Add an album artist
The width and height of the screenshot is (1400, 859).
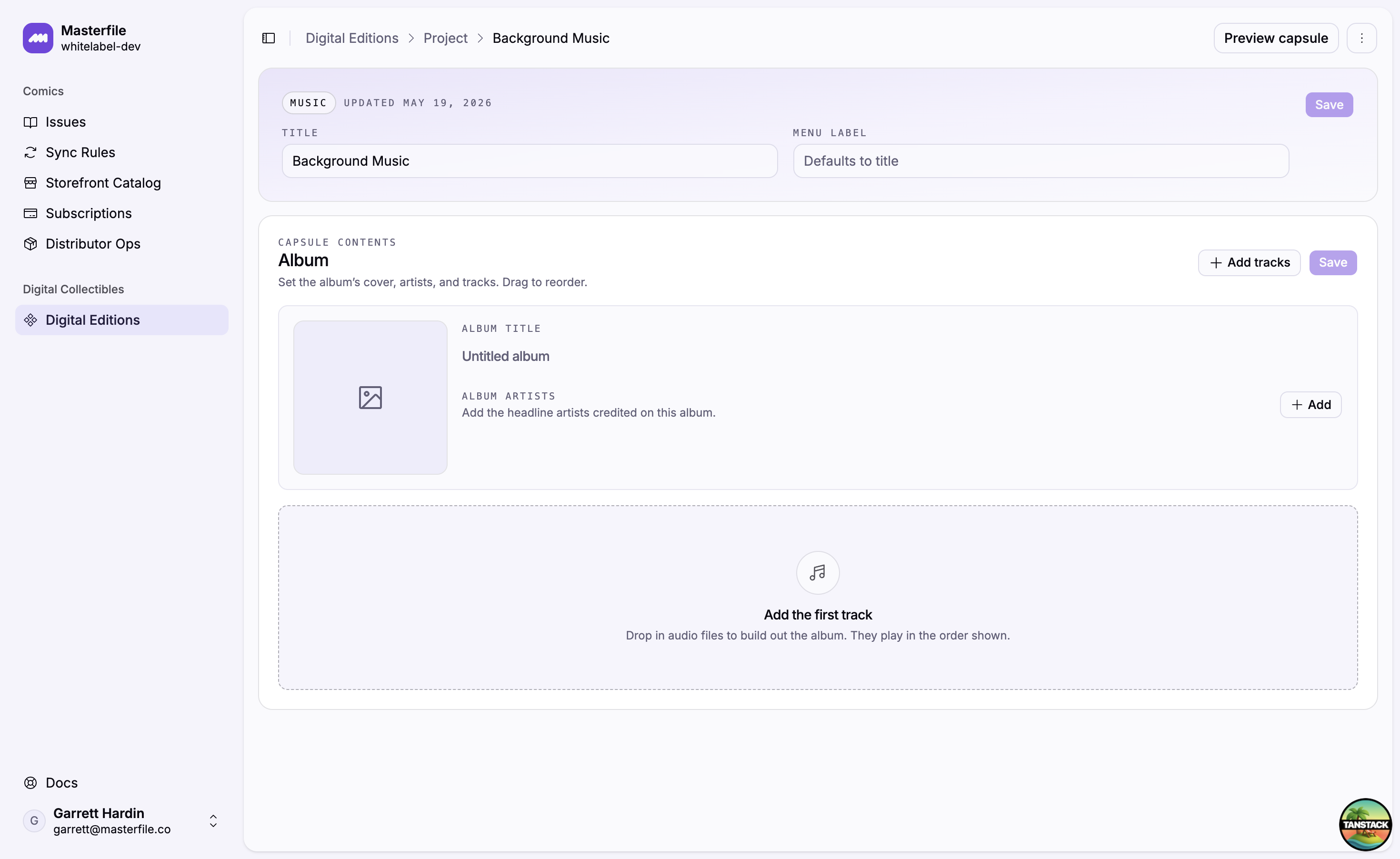coord(1310,405)
